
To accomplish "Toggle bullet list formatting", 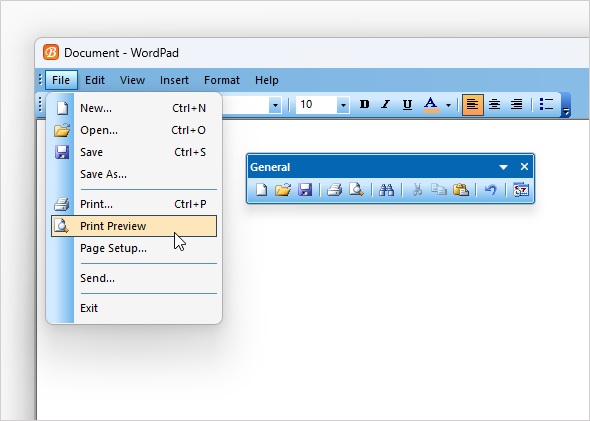I will pyautogui.click(x=546, y=104).
